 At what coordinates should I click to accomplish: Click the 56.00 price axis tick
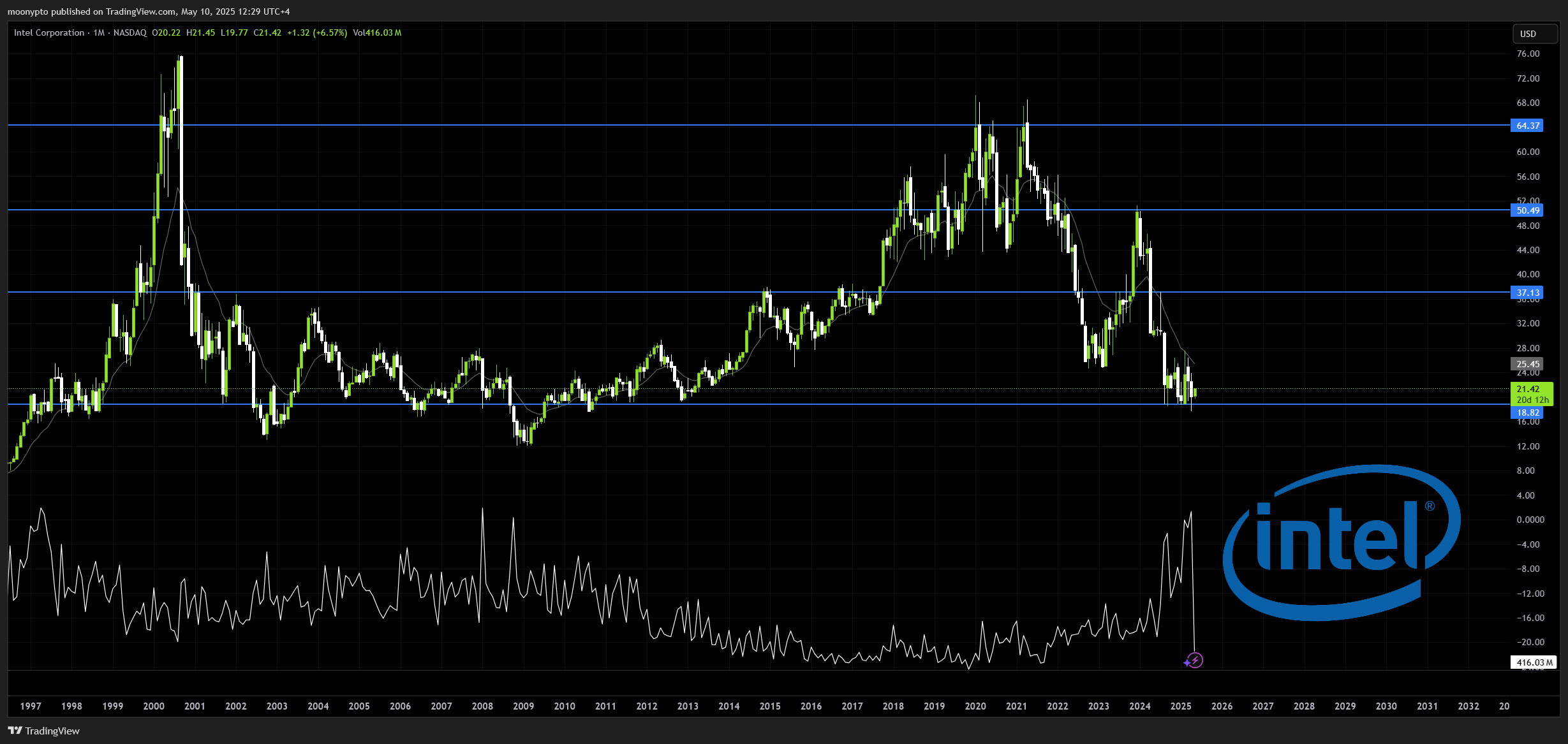(1528, 177)
